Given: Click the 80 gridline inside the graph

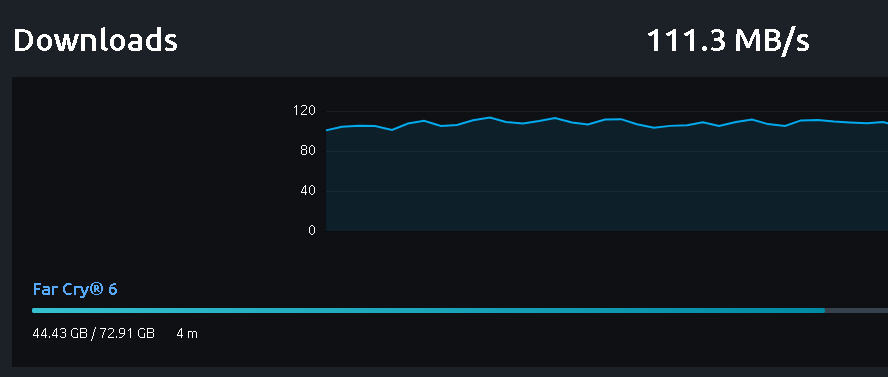Looking at the screenshot, I should 606,151.
